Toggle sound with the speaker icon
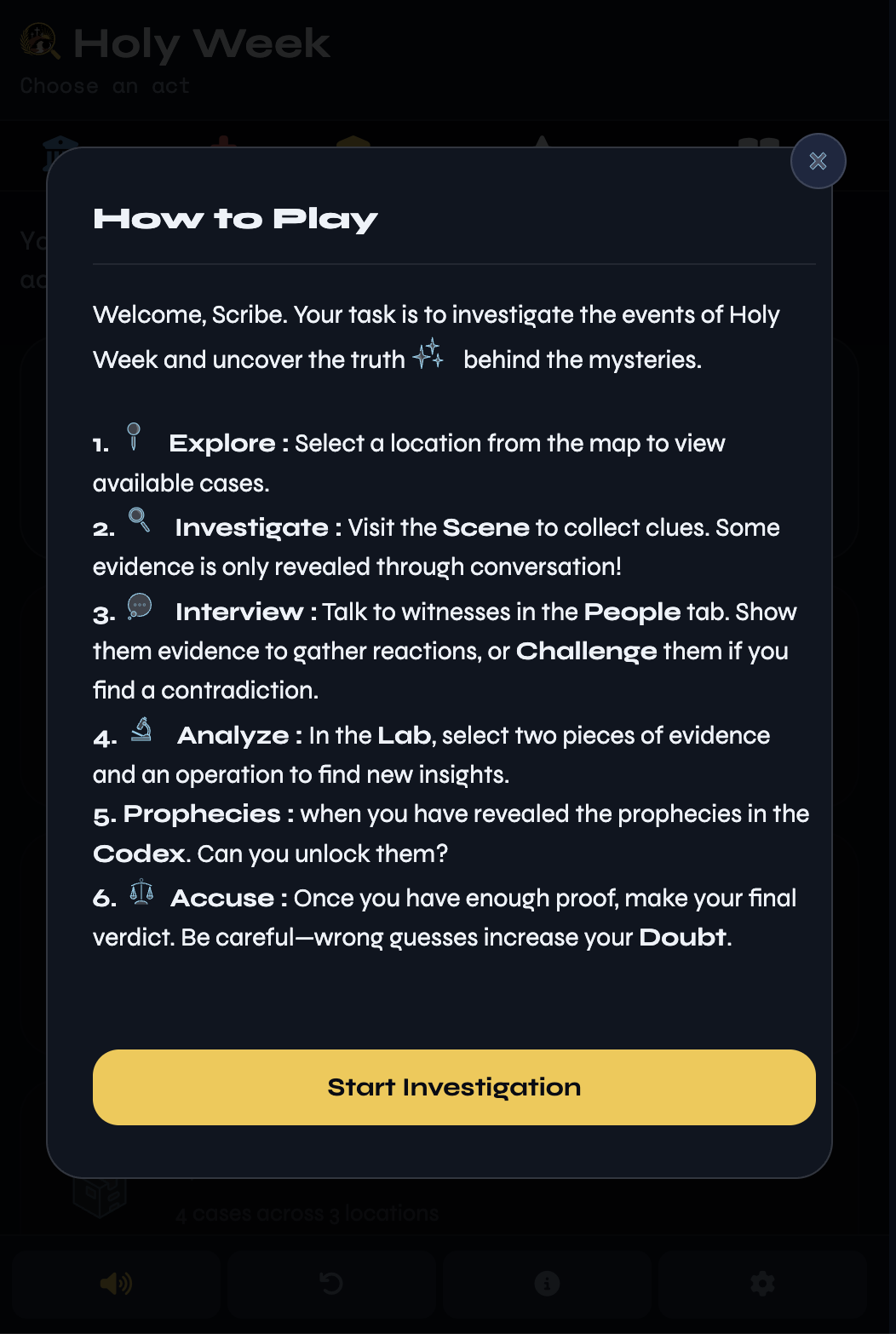The height and width of the screenshot is (1334, 896). coord(116,1283)
